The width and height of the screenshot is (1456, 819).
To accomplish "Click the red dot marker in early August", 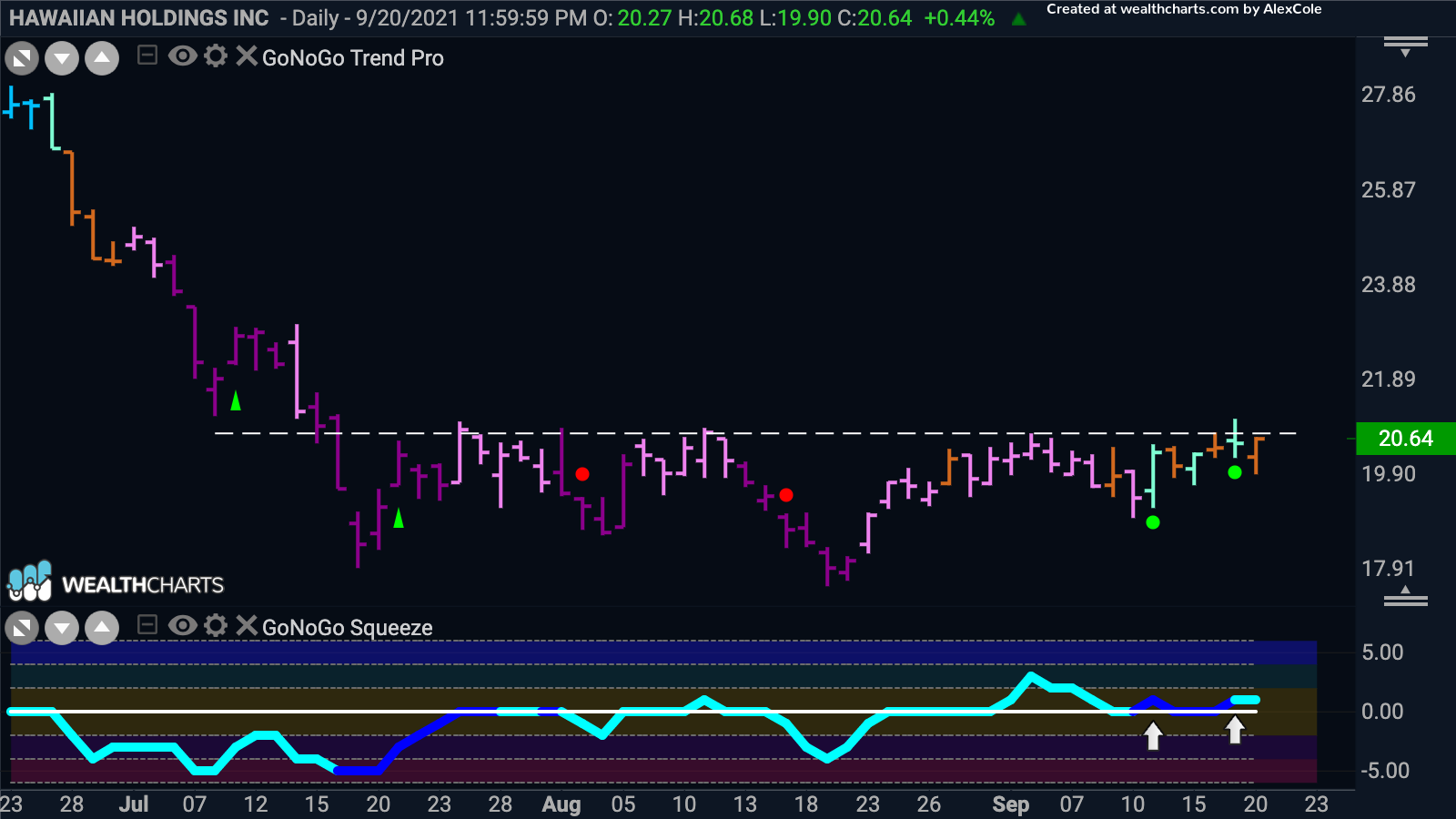I will coord(582,474).
